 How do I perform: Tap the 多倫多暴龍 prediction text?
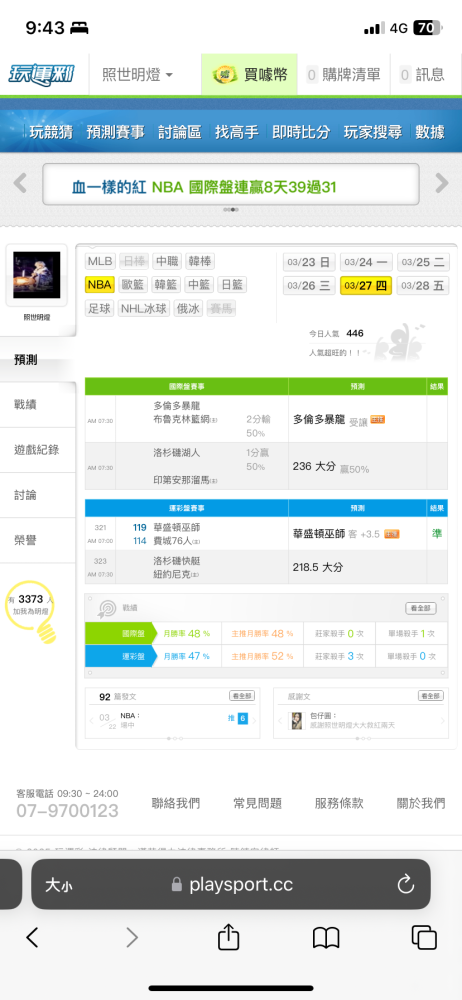pos(319,420)
